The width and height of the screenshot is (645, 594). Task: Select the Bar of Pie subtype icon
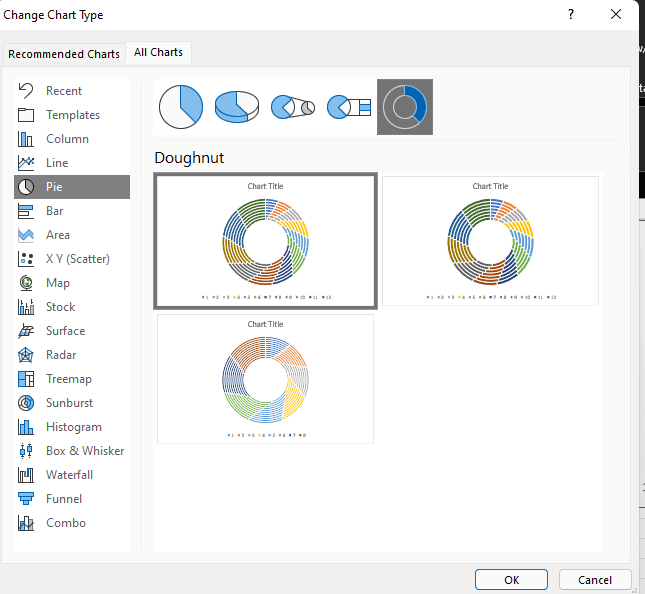[x=349, y=106]
